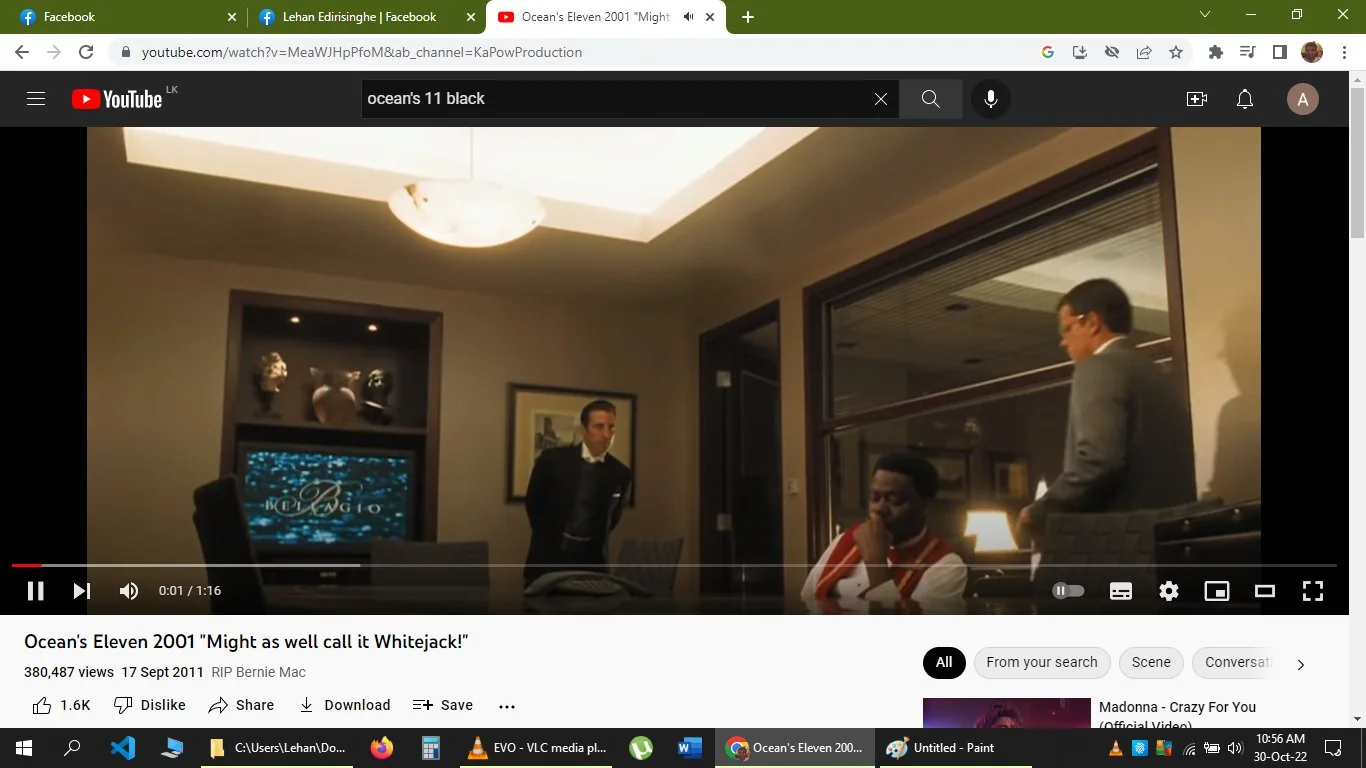
Task: Select the From your search chip
Action: coord(1041,662)
